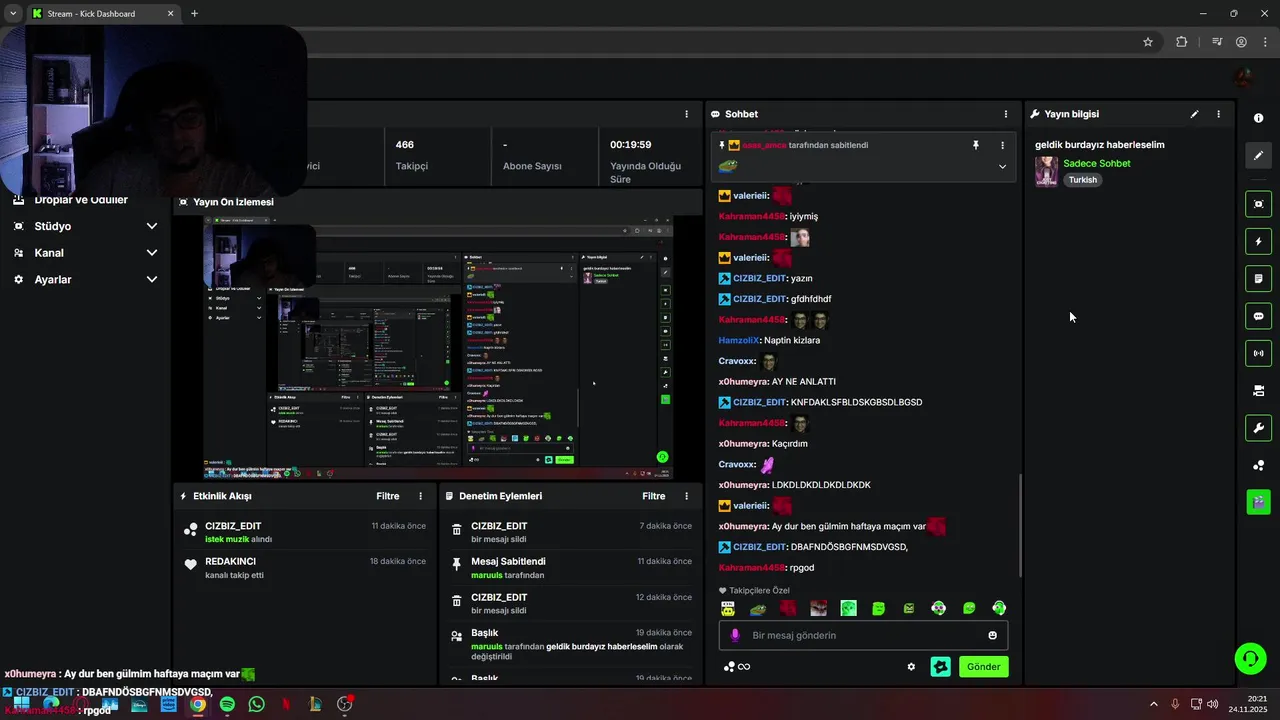Open the stats panel three-dot menu
The width and height of the screenshot is (1280, 720).
pyautogui.click(x=686, y=114)
